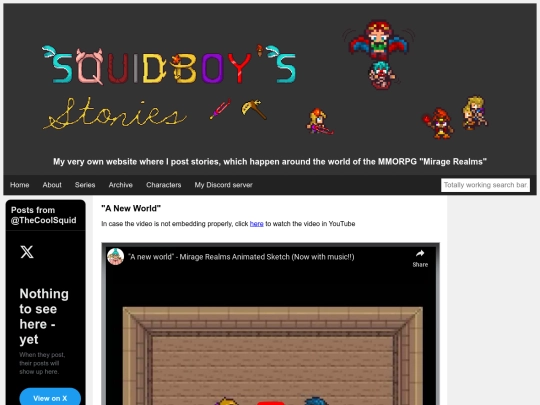Click the red fire mage sprite
540x405 pixels.
pyautogui.click(x=438, y=123)
